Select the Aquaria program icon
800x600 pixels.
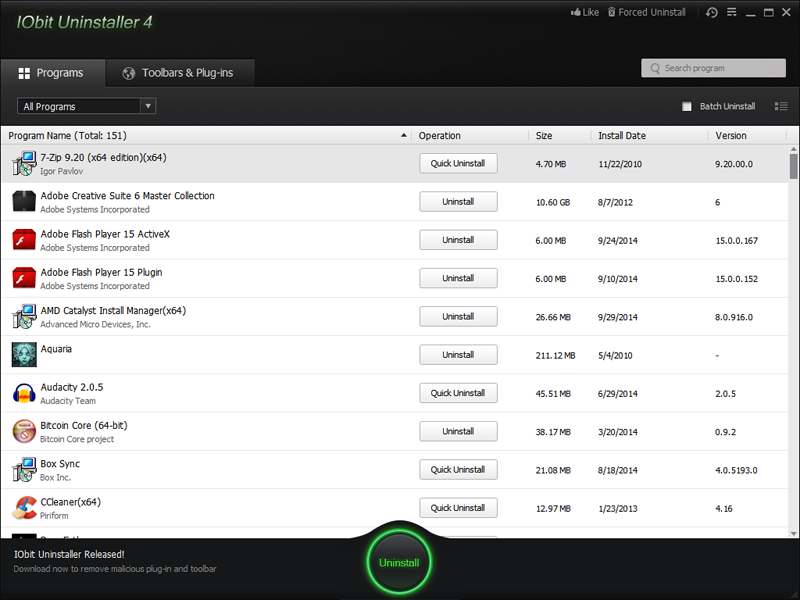click(x=24, y=355)
